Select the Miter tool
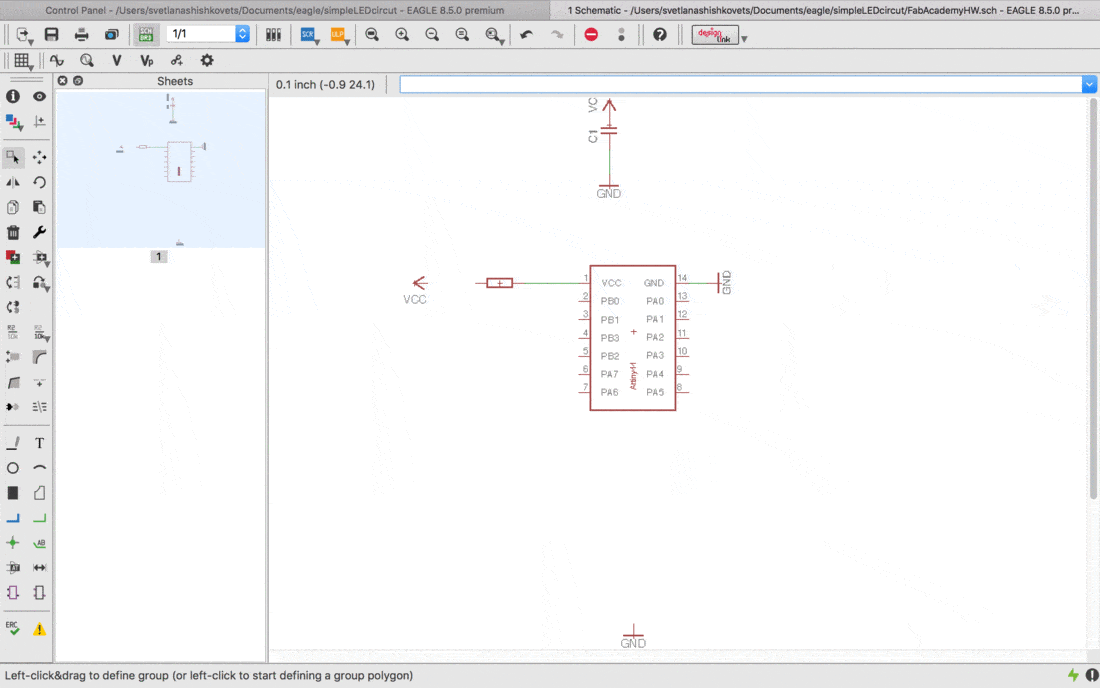 [x=39, y=357]
